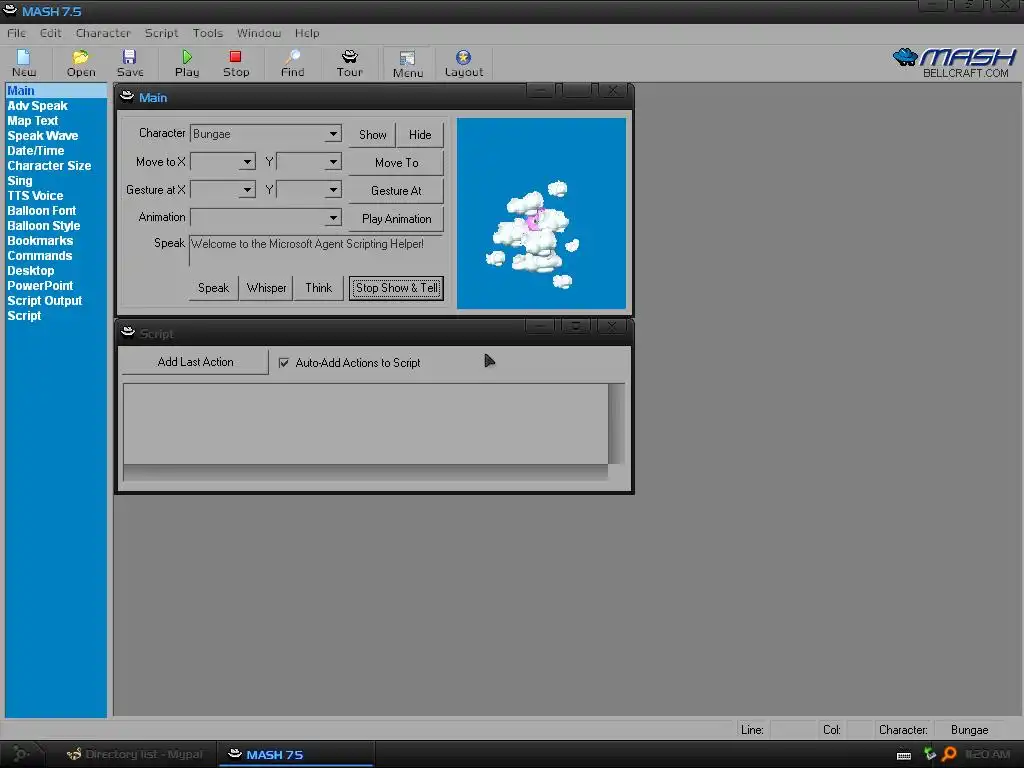The image size is (1024, 768).
Task: Click the Move To button
Action: [x=396, y=163]
